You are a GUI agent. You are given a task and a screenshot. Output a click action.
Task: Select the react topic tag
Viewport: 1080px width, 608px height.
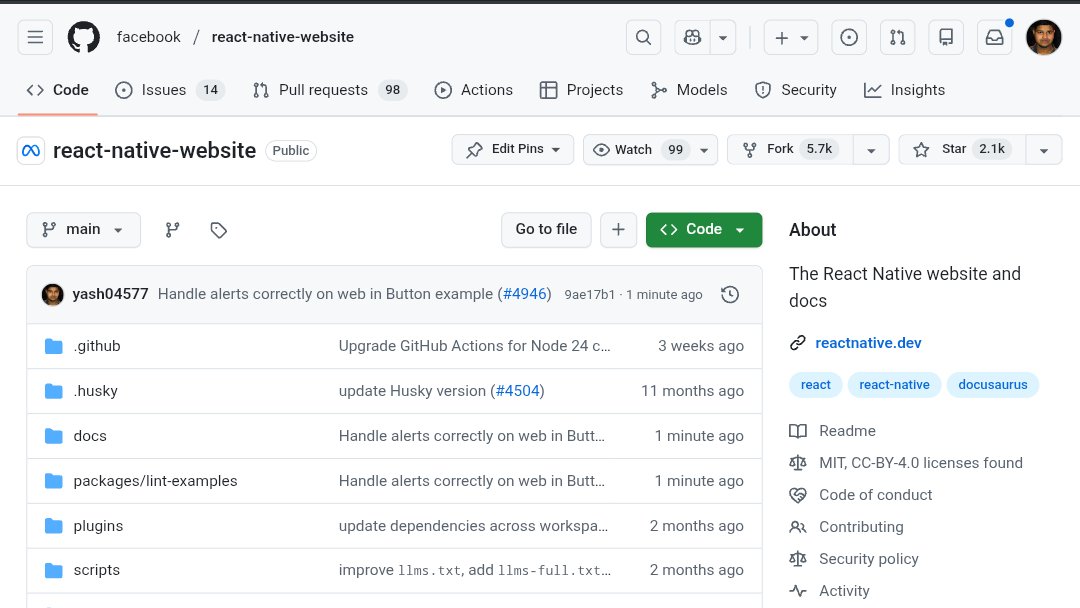coord(816,385)
